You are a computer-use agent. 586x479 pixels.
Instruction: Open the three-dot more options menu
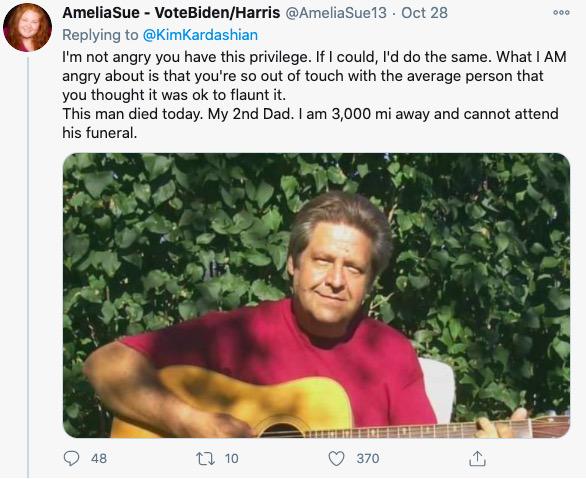click(561, 12)
